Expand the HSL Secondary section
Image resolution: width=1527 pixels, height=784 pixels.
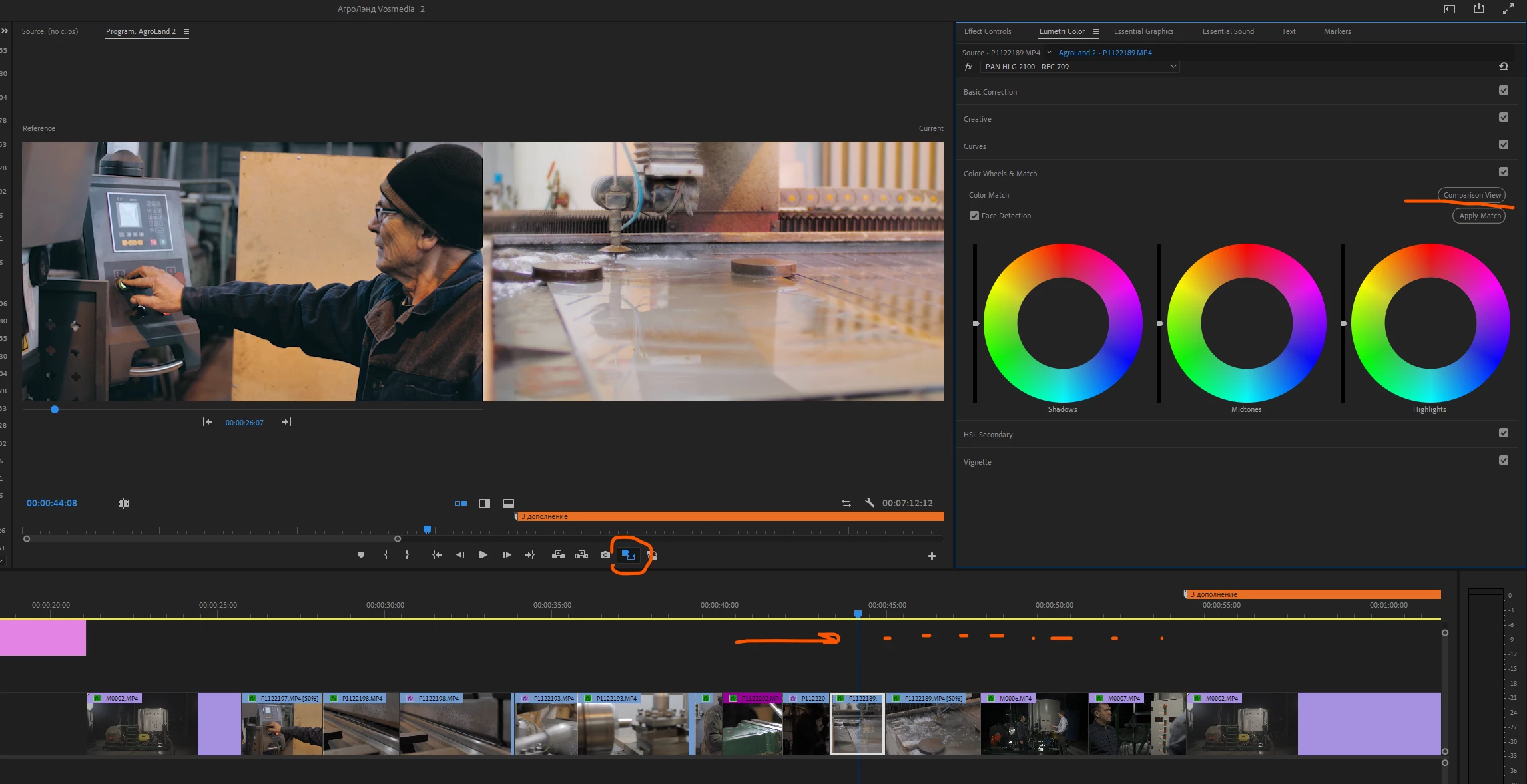click(x=988, y=435)
